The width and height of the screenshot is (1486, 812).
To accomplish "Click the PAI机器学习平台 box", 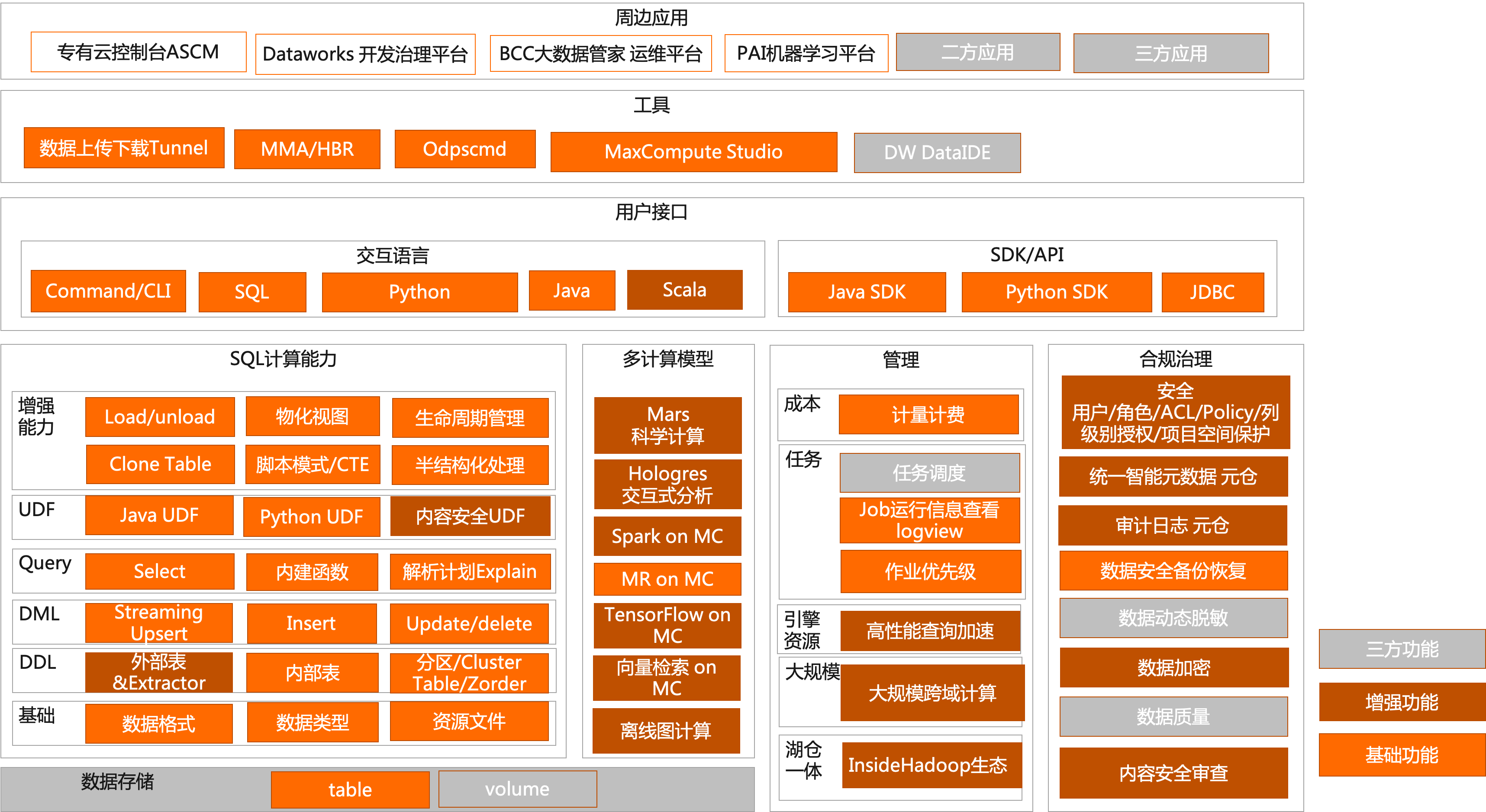I will coord(806,53).
